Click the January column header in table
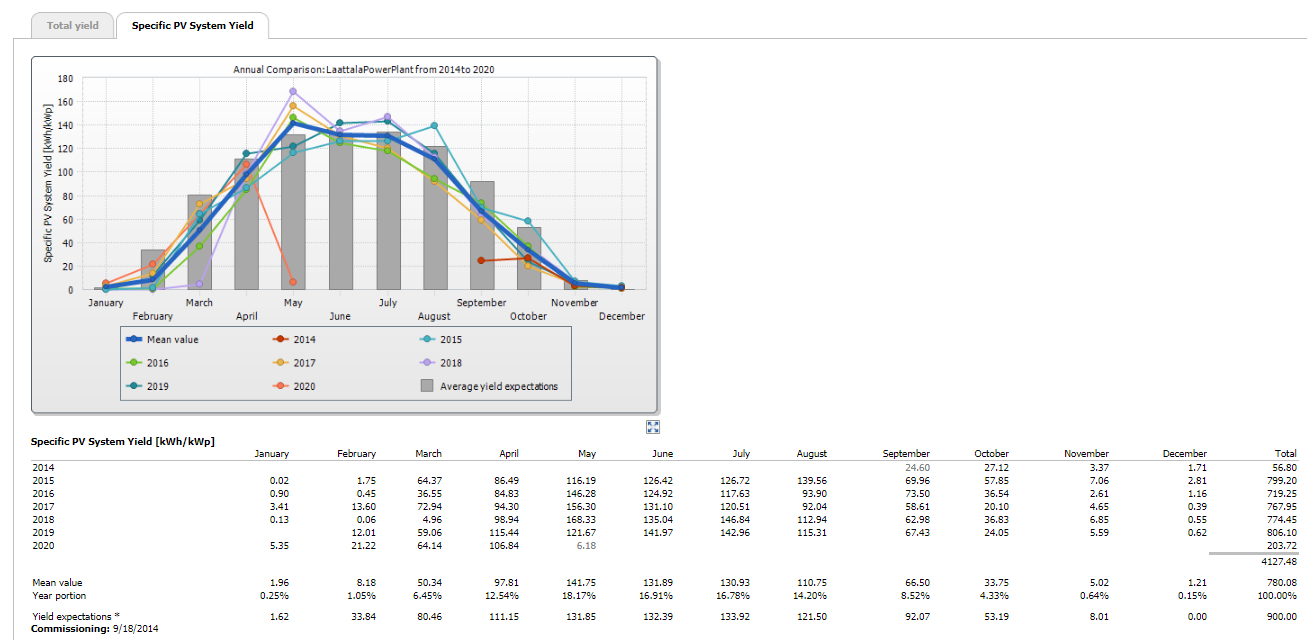 [272, 454]
